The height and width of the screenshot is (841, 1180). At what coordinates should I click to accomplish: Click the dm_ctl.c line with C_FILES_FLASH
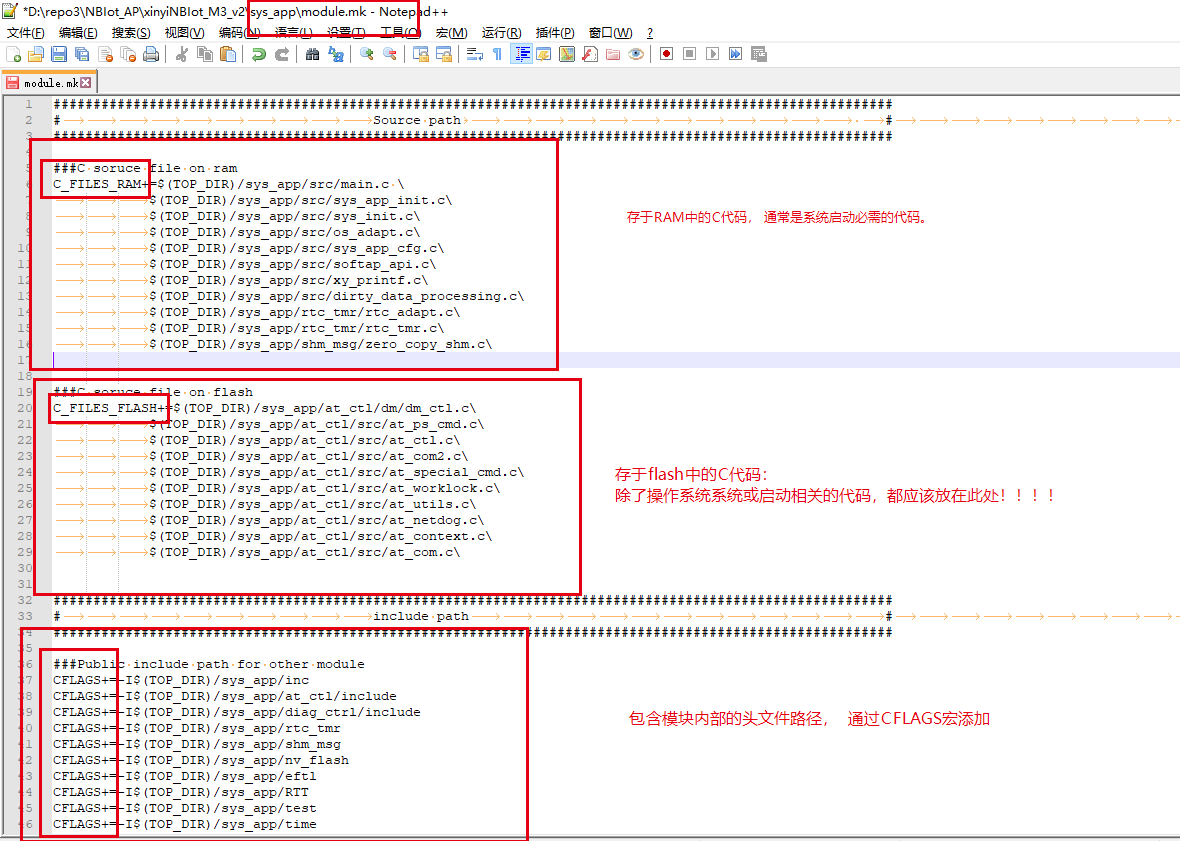(265, 408)
